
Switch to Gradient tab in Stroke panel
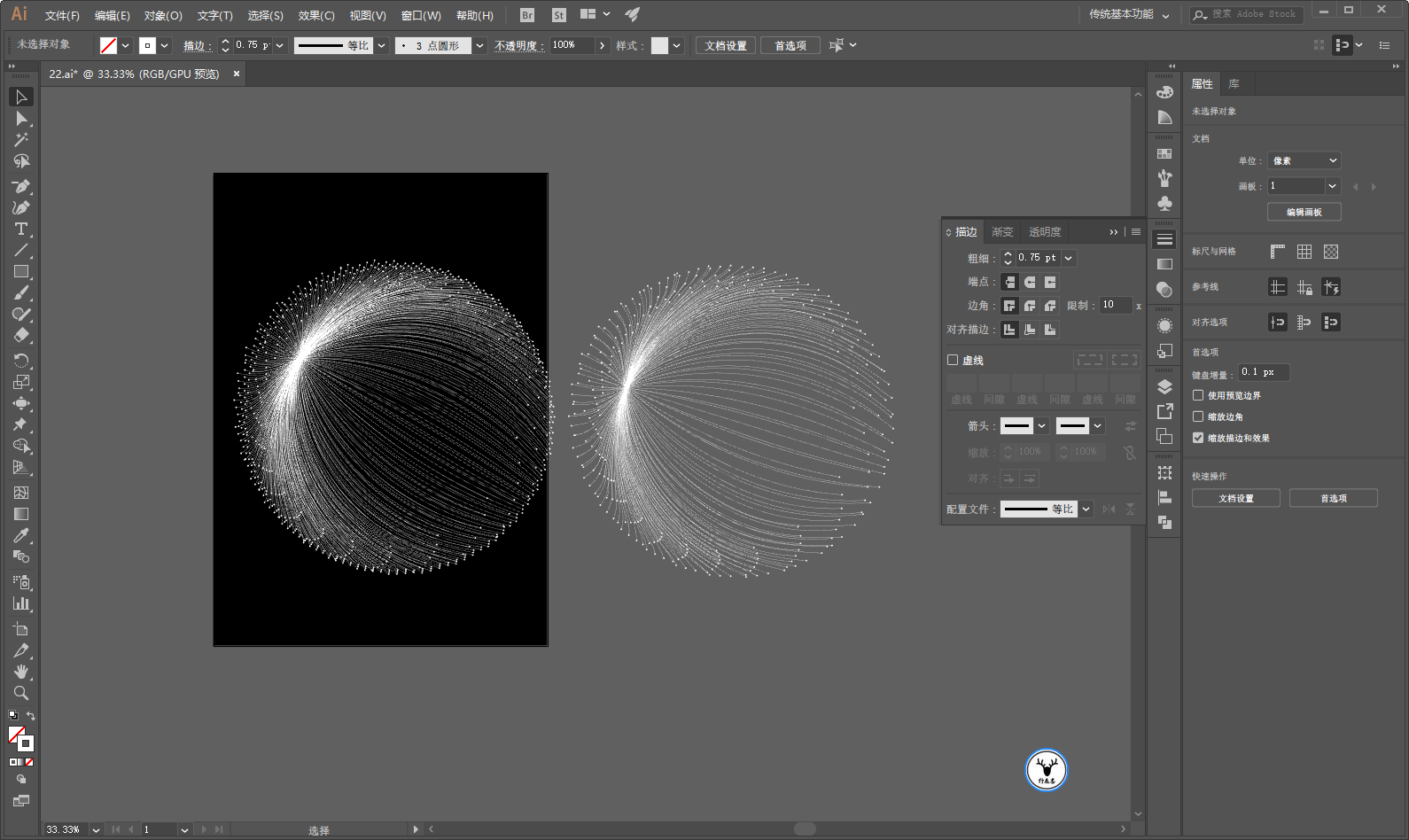click(x=1002, y=231)
